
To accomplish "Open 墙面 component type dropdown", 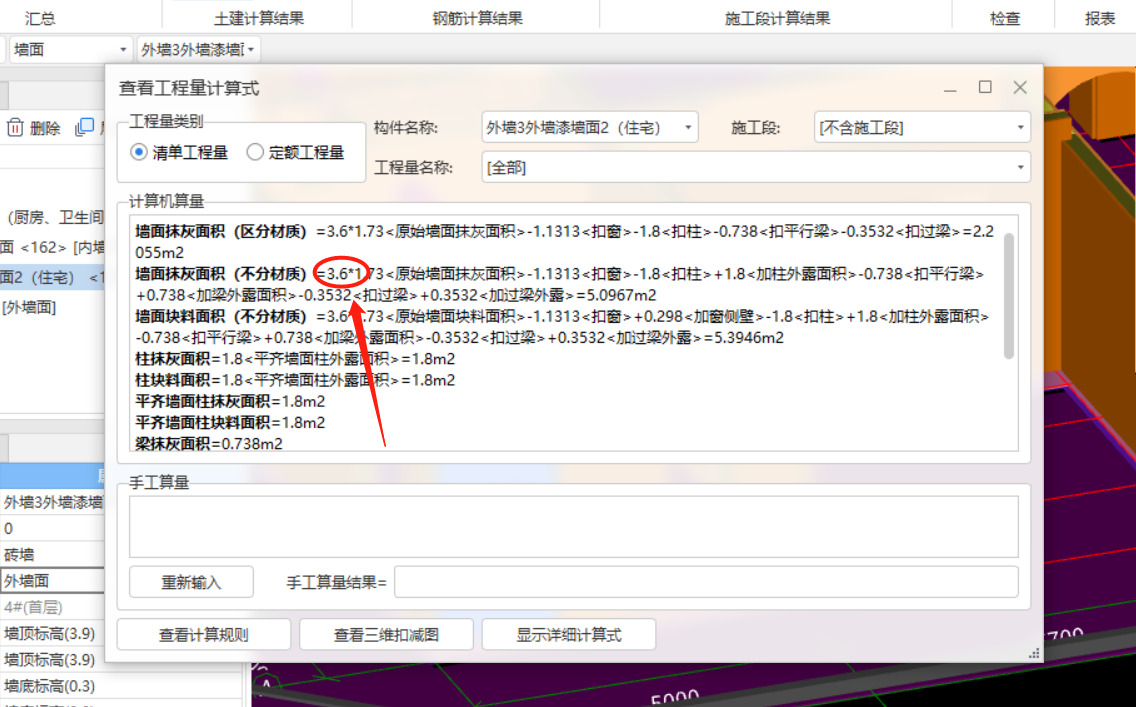I will click(70, 49).
